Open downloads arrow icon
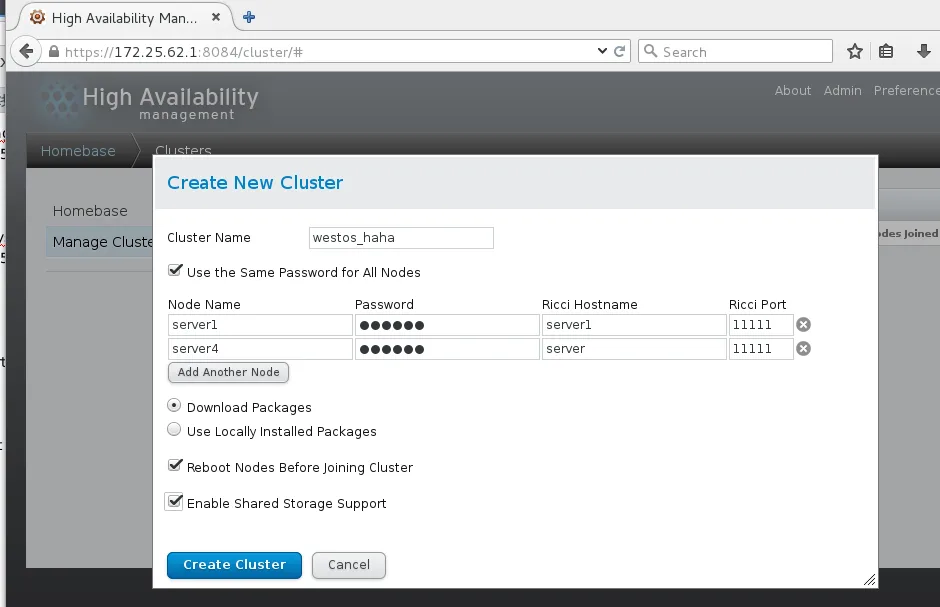 (x=924, y=52)
